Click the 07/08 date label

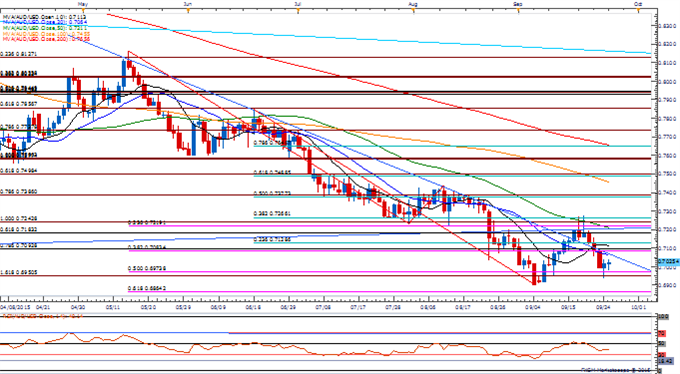[x=324, y=306]
